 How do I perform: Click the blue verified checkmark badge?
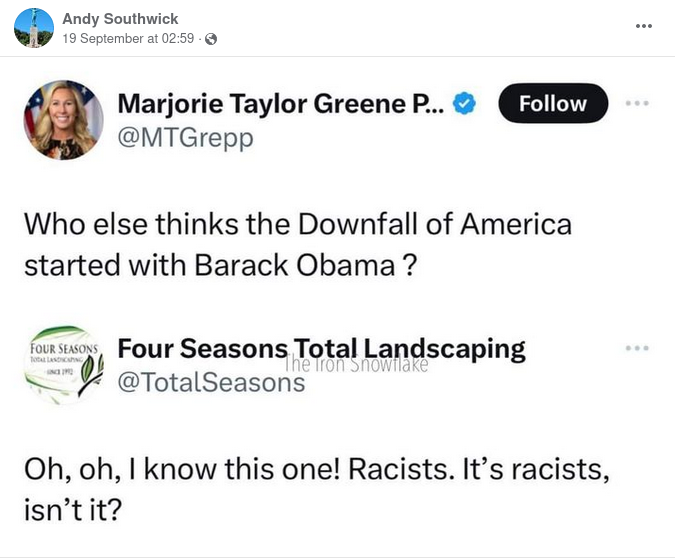click(465, 103)
